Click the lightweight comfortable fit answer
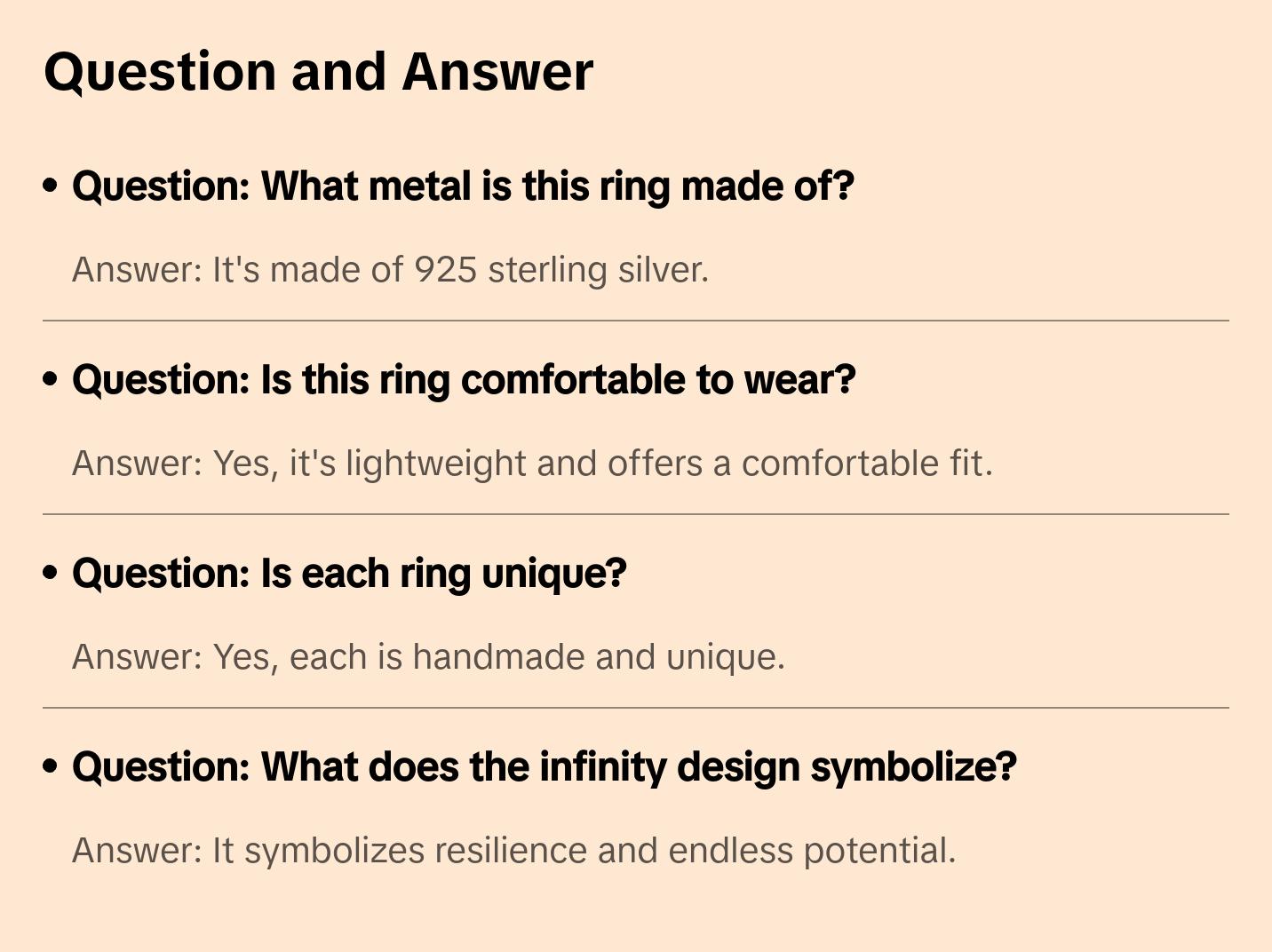1272x952 pixels. [531, 464]
